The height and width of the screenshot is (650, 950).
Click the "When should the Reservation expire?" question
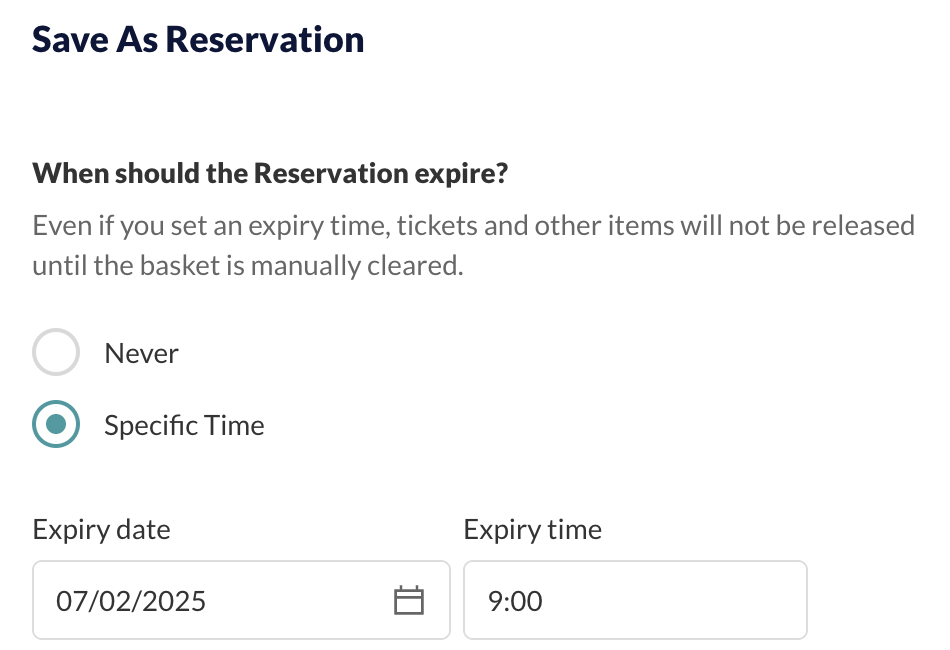pyautogui.click(x=270, y=174)
